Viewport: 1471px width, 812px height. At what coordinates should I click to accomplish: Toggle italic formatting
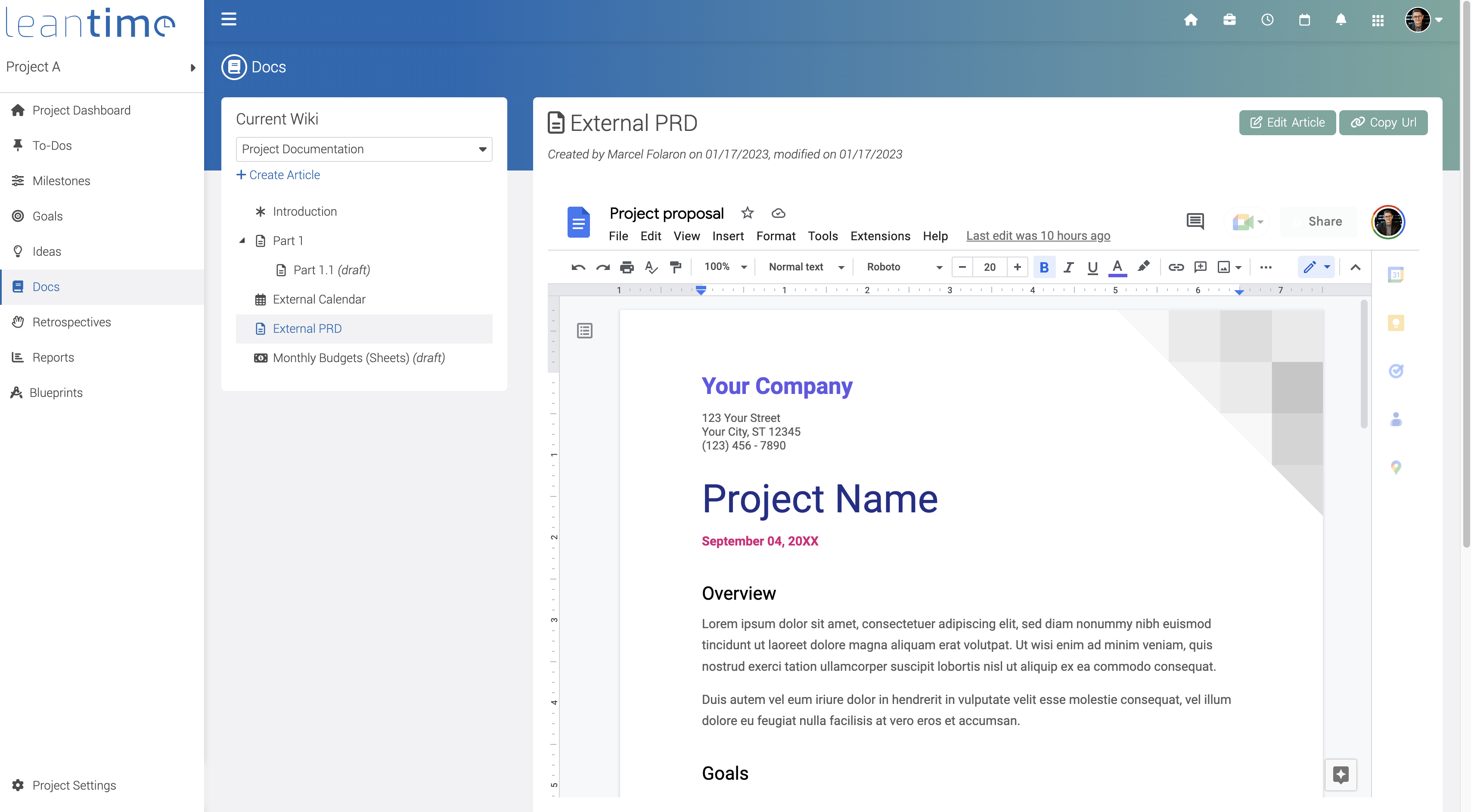(x=1068, y=267)
